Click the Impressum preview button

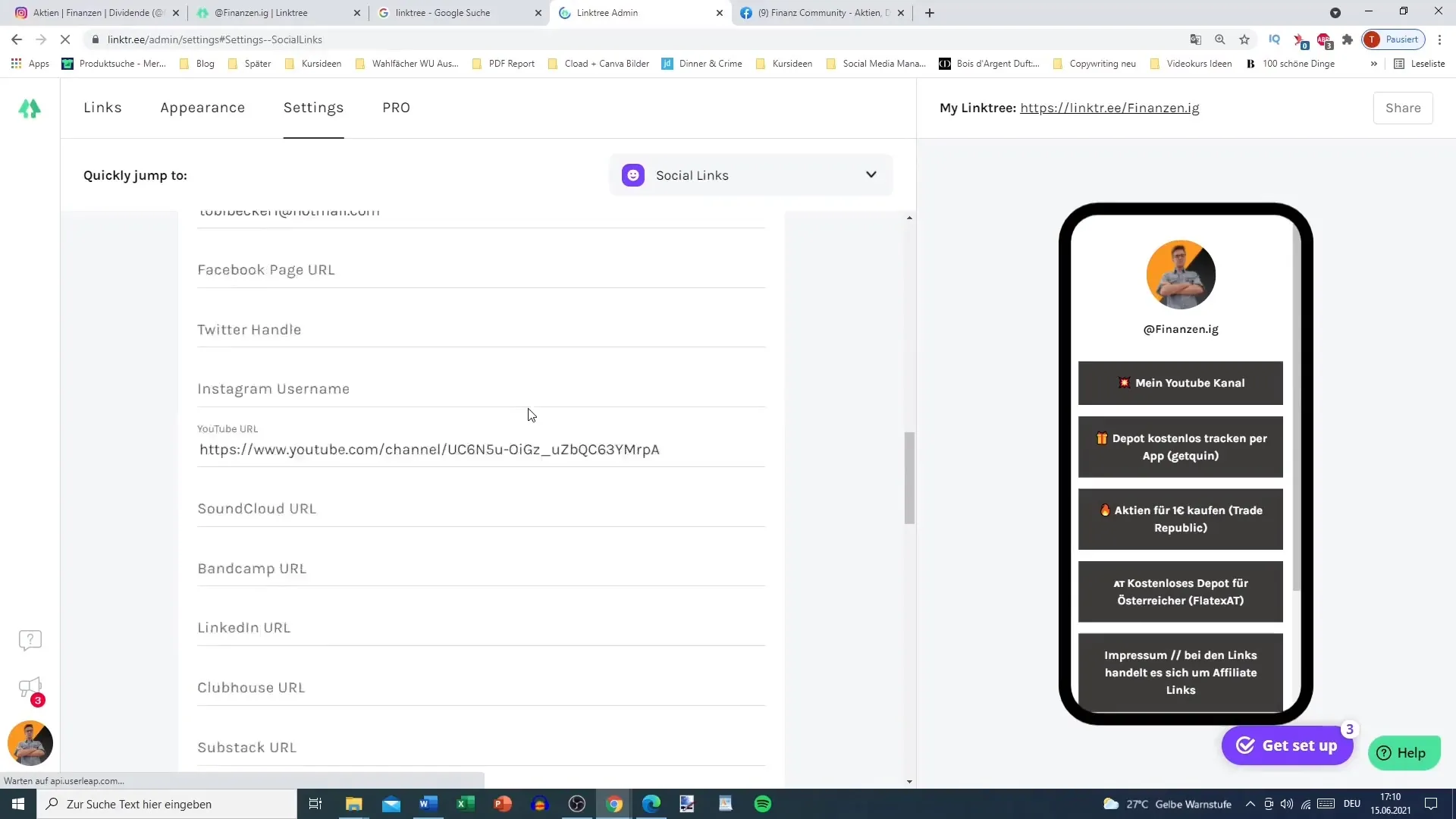point(1181,673)
